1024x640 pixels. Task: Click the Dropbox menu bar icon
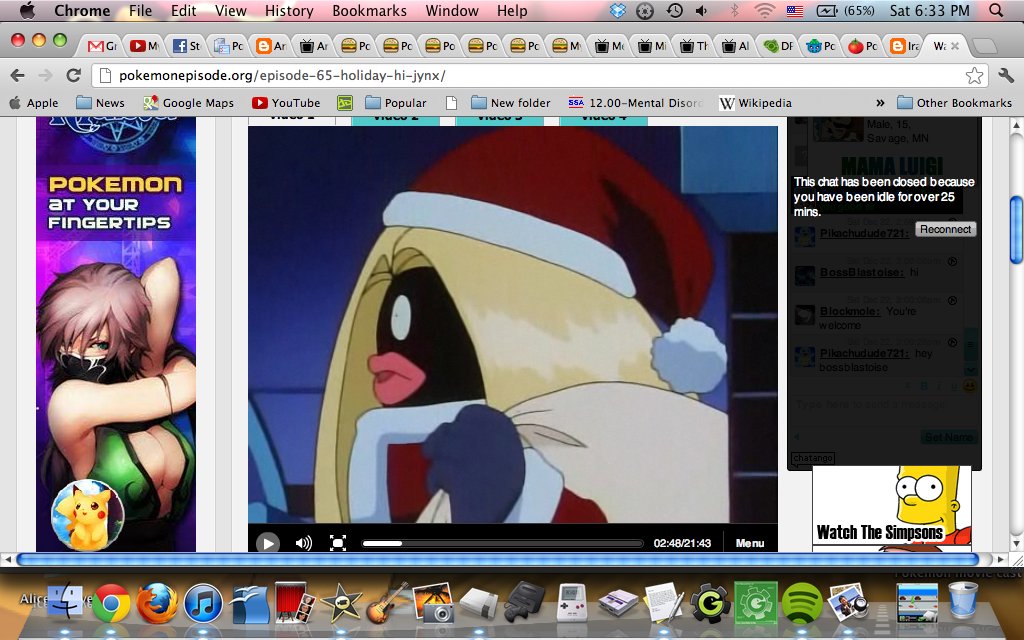pos(618,10)
